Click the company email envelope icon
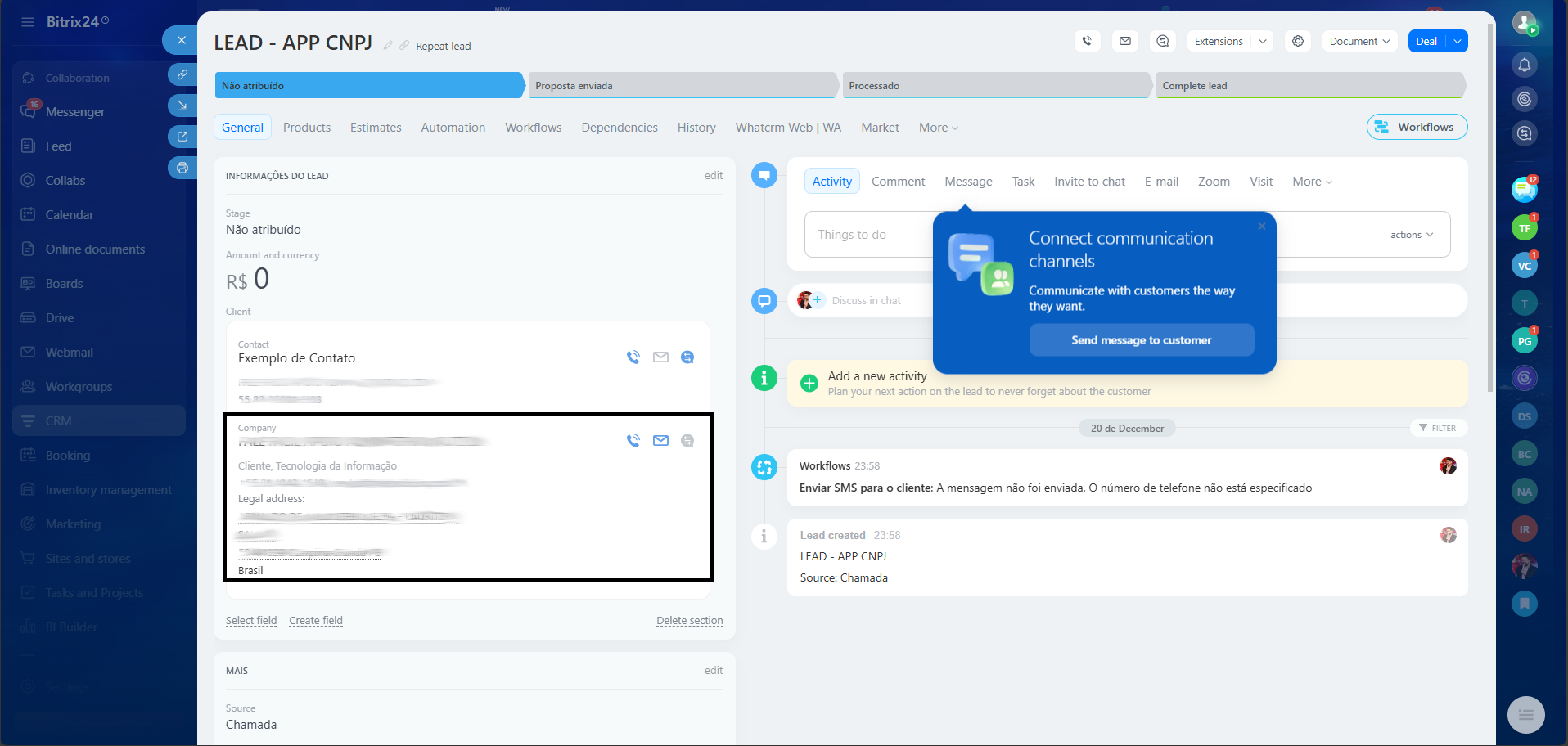Image resolution: width=1568 pixels, height=746 pixels. click(x=660, y=441)
